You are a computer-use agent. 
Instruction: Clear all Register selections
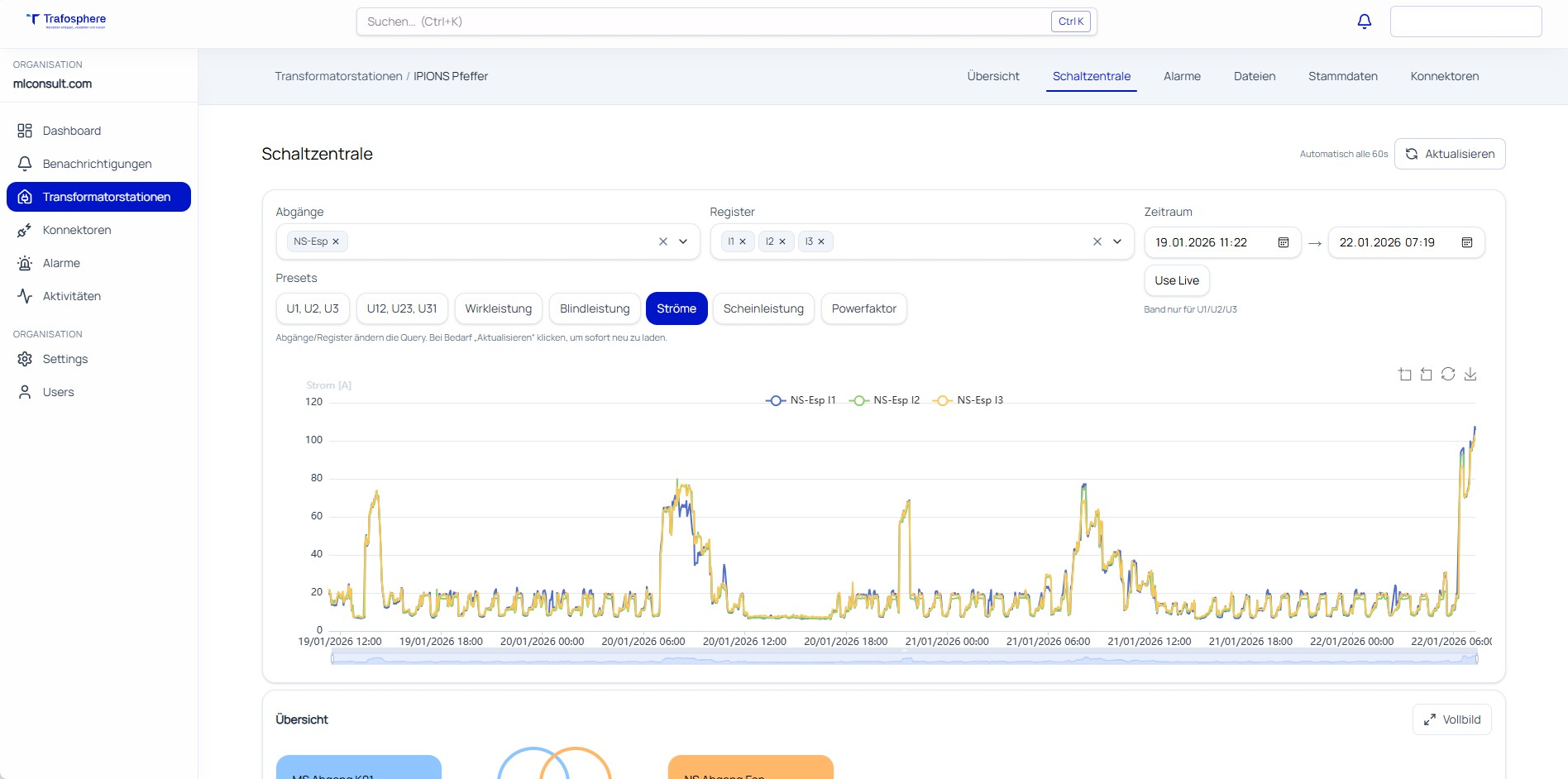pyautogui.click(x=1097, y=241)
